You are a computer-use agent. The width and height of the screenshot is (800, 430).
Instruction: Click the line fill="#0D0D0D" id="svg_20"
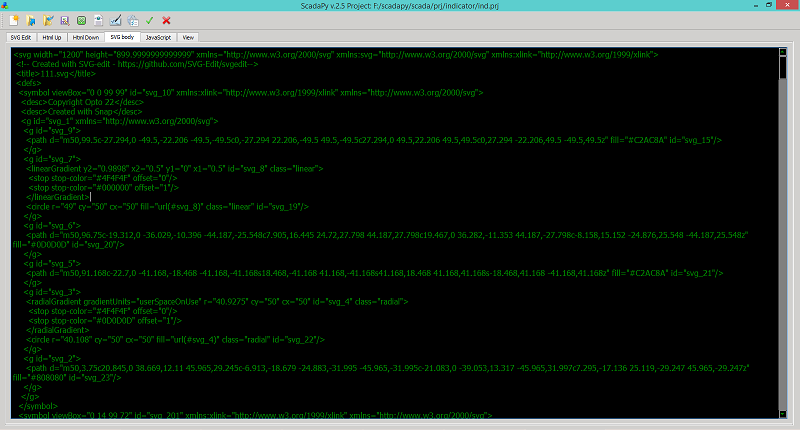coord(68,245)
